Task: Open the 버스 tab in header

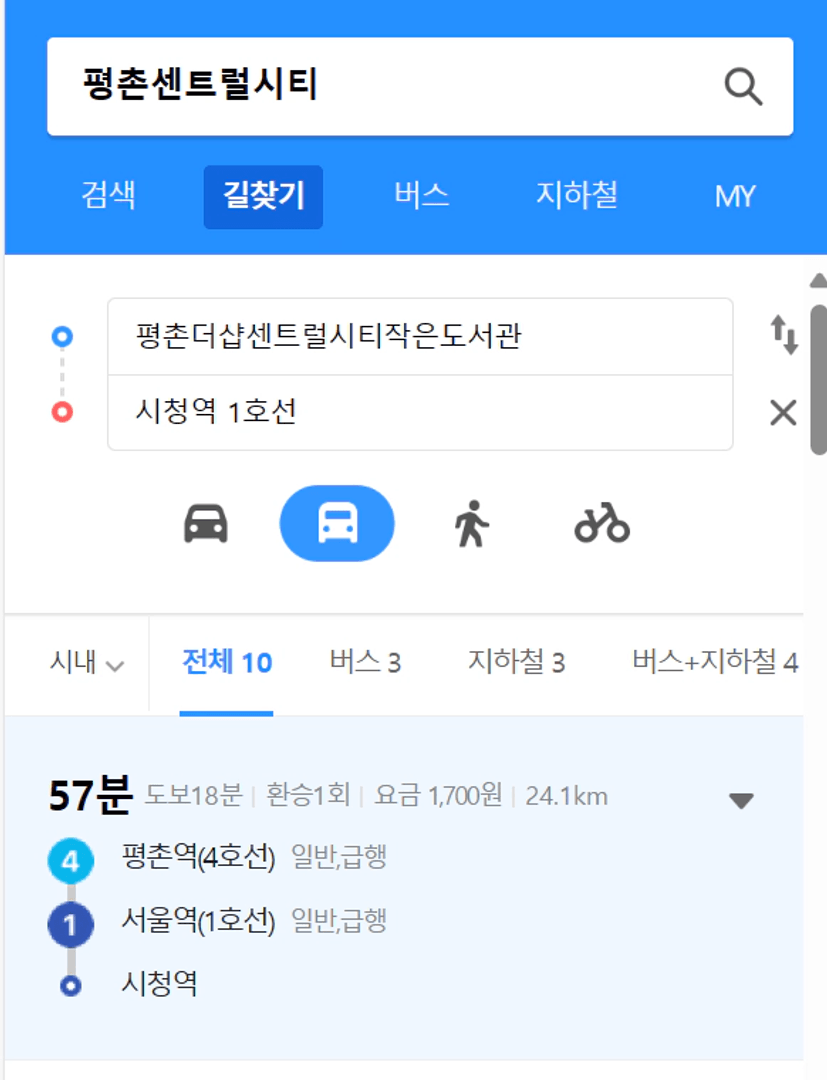Action: coord(421,195)
